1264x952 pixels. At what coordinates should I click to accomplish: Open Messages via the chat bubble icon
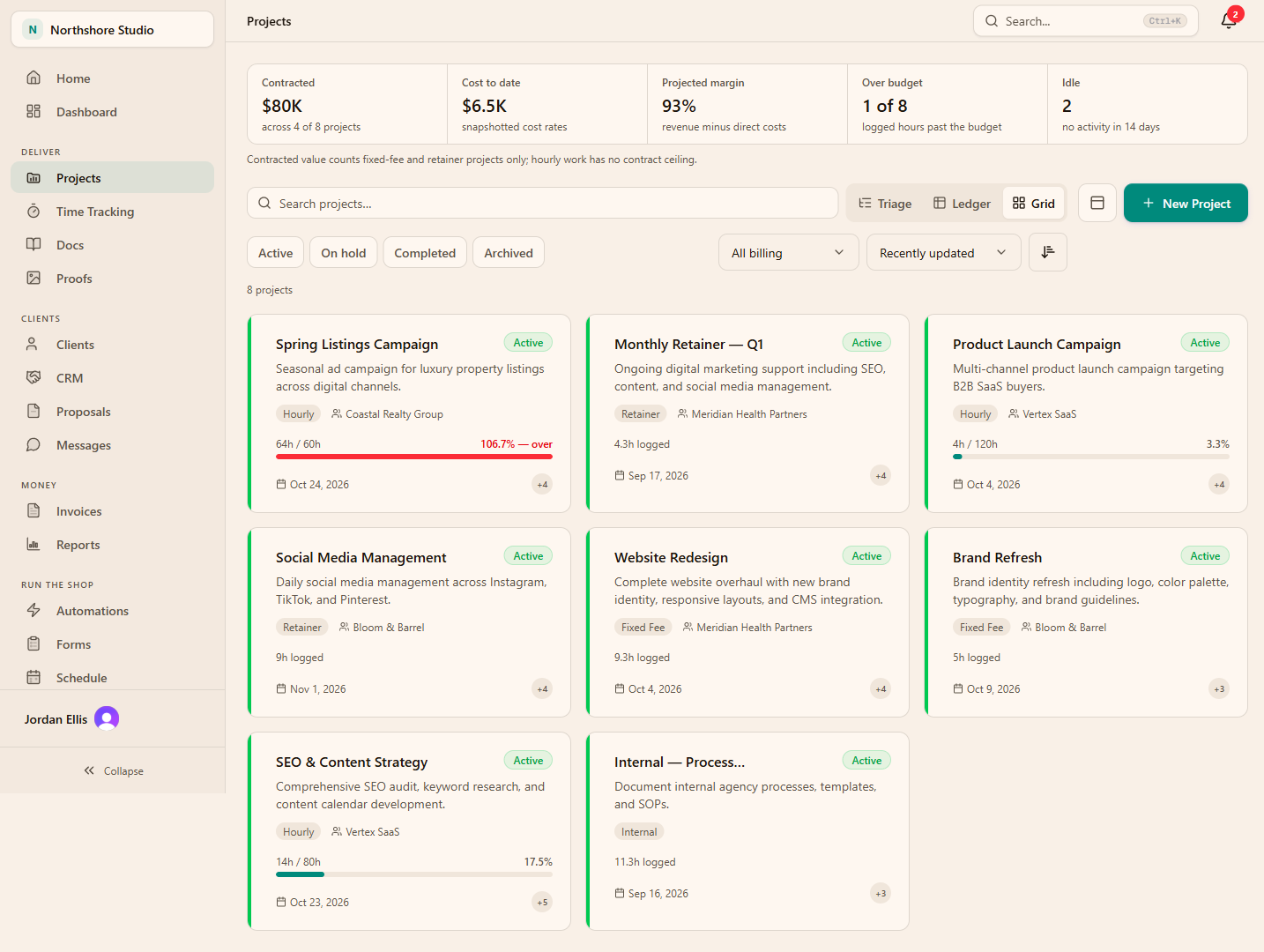(33, 444)
